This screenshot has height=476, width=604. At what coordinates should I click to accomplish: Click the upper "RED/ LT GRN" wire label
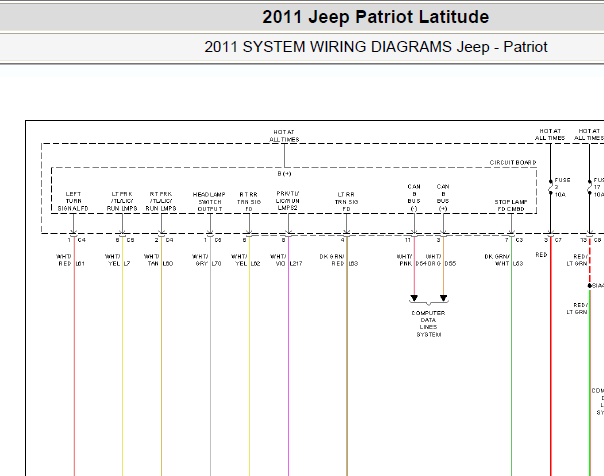pos(577,260)
